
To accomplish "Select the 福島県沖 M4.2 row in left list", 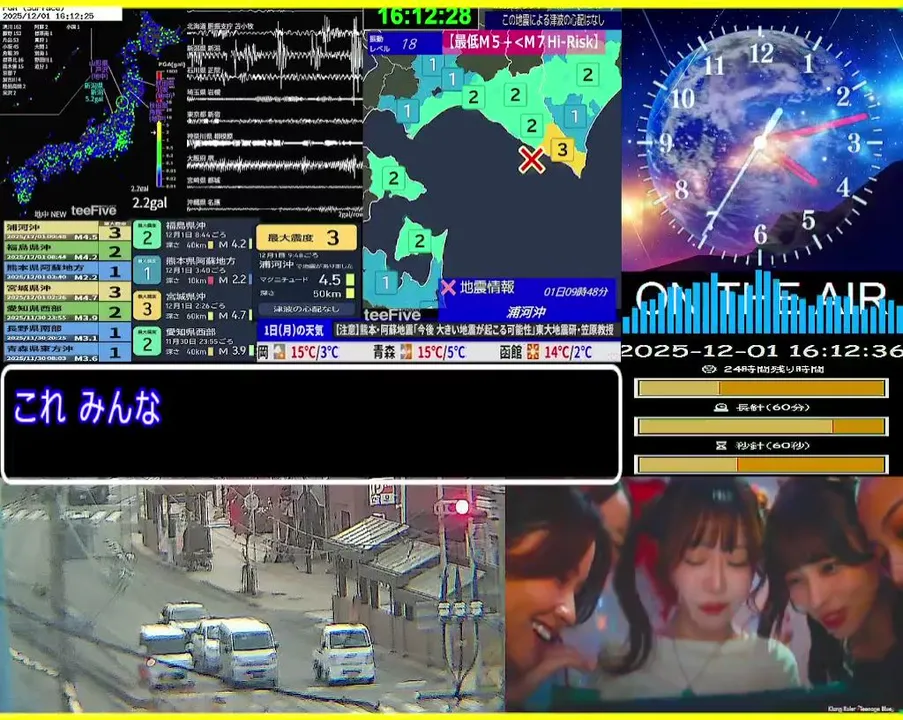I will click(x=67, y=251).
